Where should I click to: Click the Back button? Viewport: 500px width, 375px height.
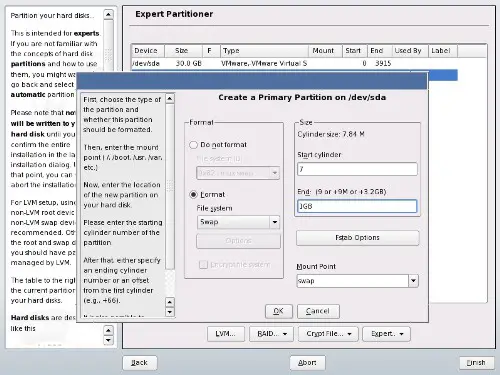(139, 363)
